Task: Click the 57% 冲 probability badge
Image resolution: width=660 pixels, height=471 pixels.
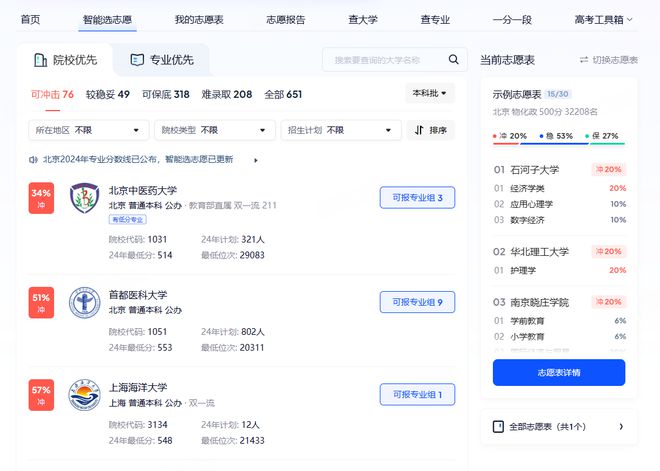Action: pos(41,395)
